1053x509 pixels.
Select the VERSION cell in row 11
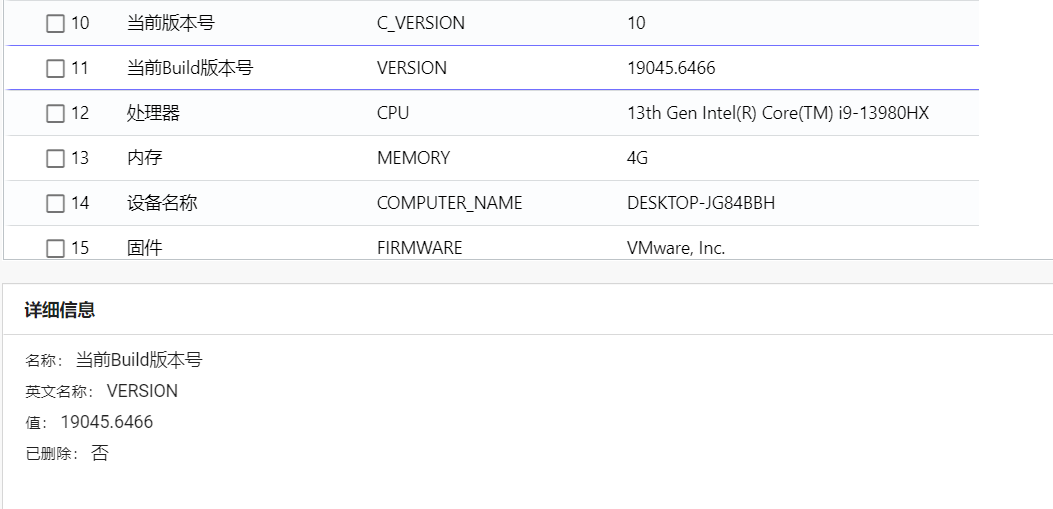point(412,68)
